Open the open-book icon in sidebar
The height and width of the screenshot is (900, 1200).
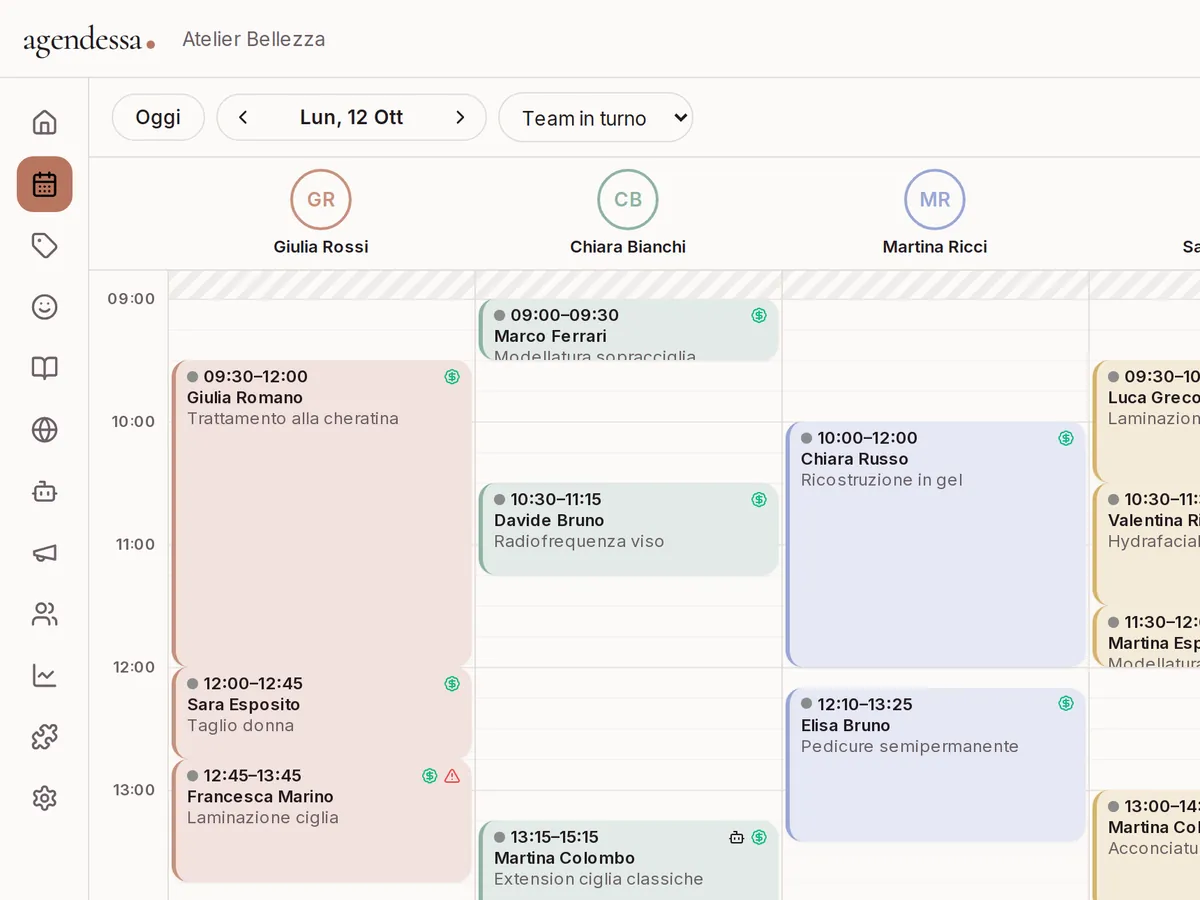(x=44, y=368)
